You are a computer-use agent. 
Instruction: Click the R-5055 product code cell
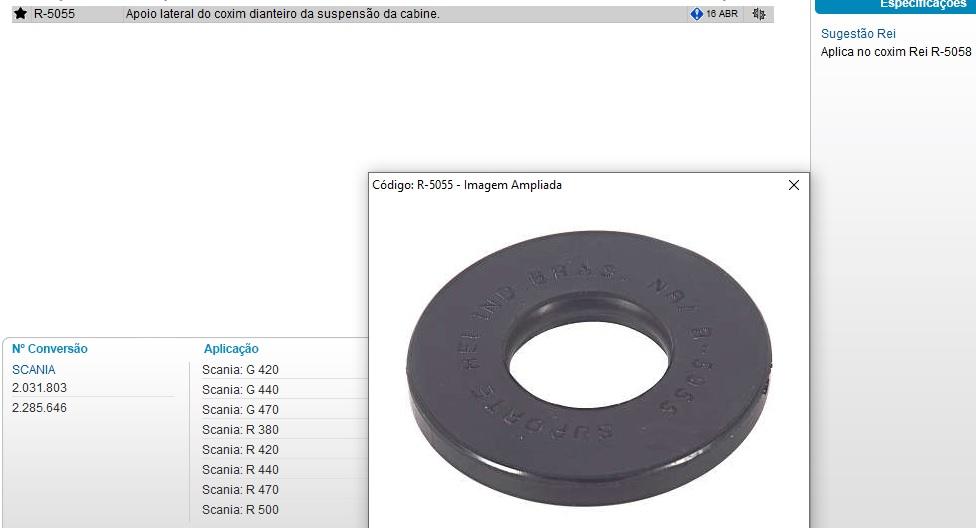pyautogui.click(x=54, y=14)
